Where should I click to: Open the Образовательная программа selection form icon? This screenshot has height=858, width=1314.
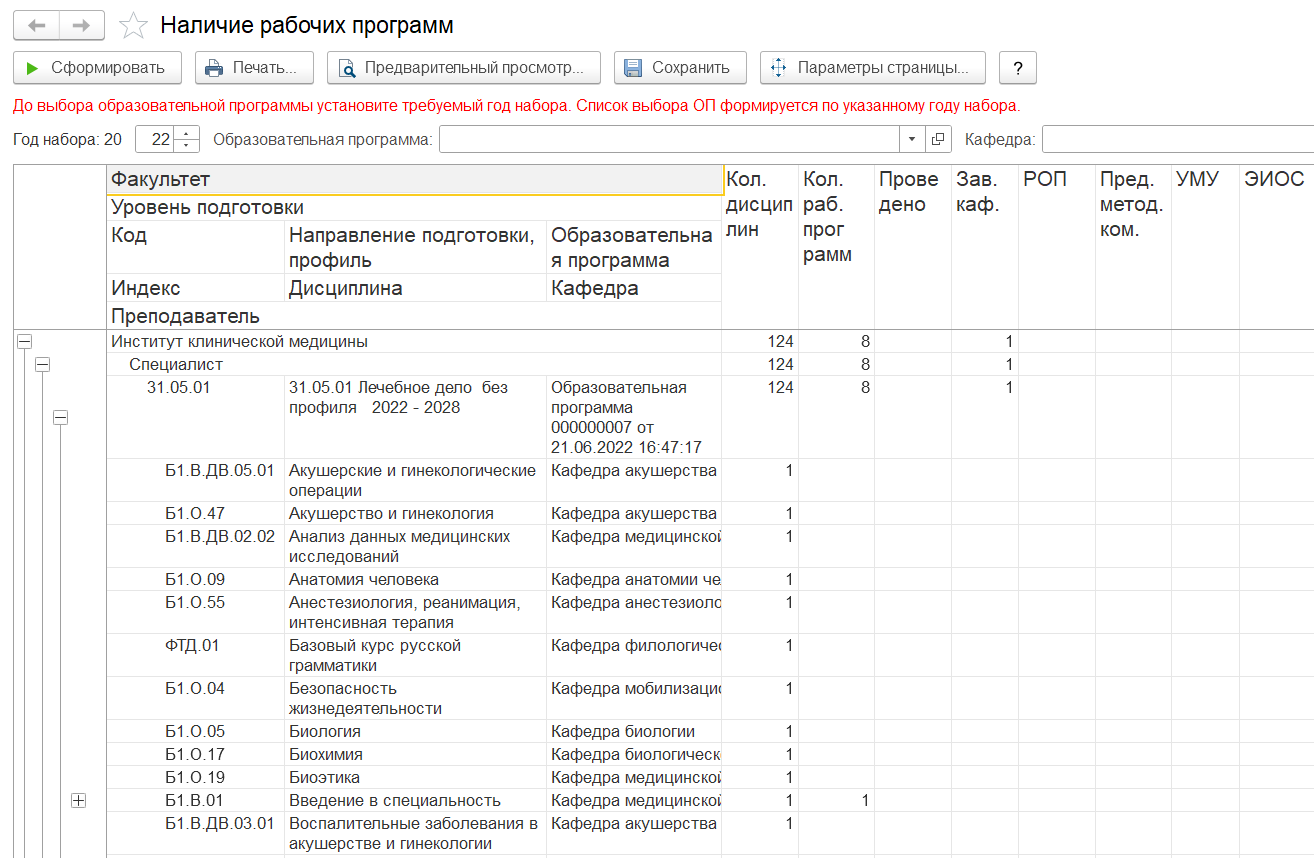(939, 139)
